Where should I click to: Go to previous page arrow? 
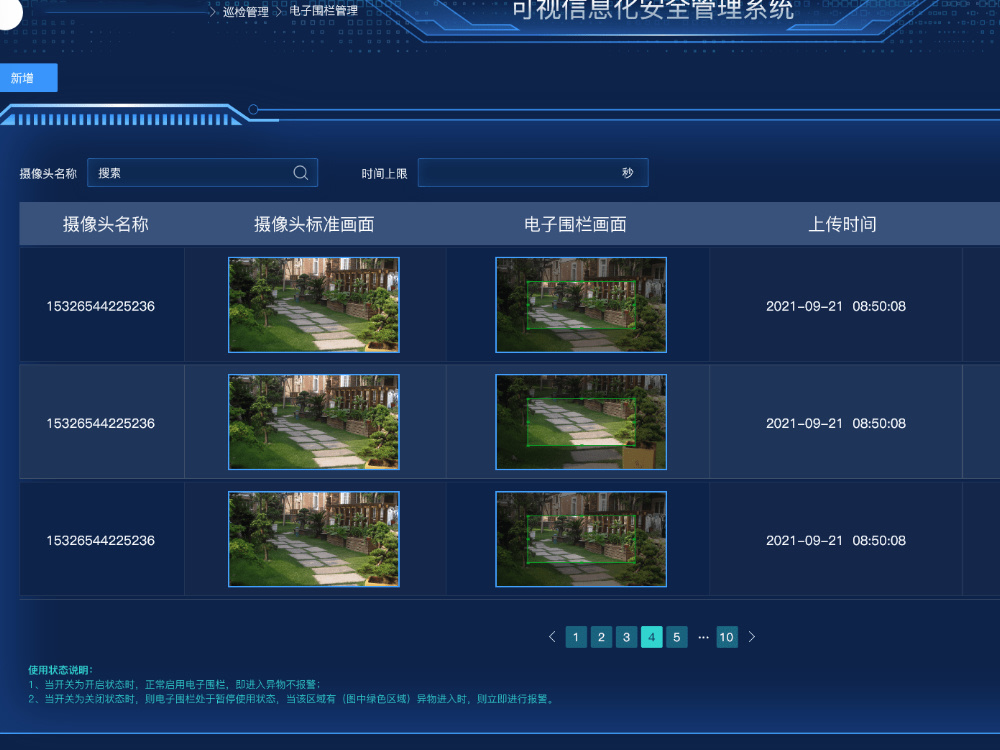tap(552, 636)
